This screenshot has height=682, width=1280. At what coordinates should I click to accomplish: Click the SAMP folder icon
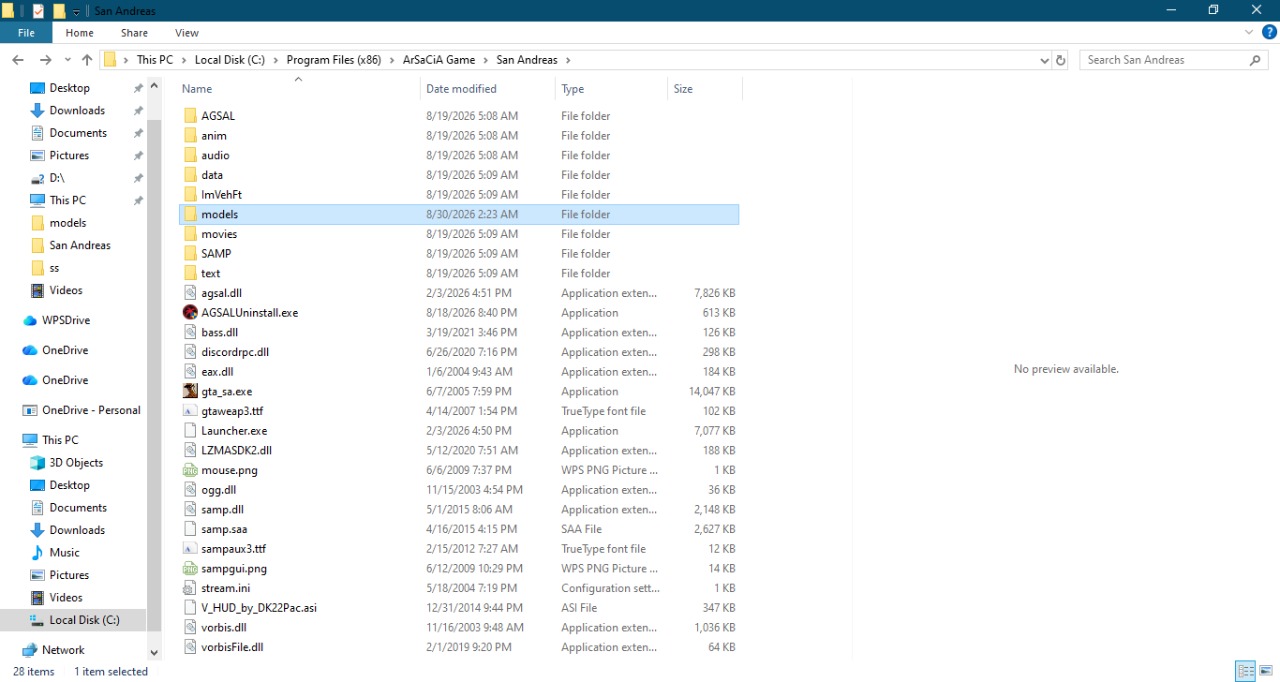pos(191,253)
